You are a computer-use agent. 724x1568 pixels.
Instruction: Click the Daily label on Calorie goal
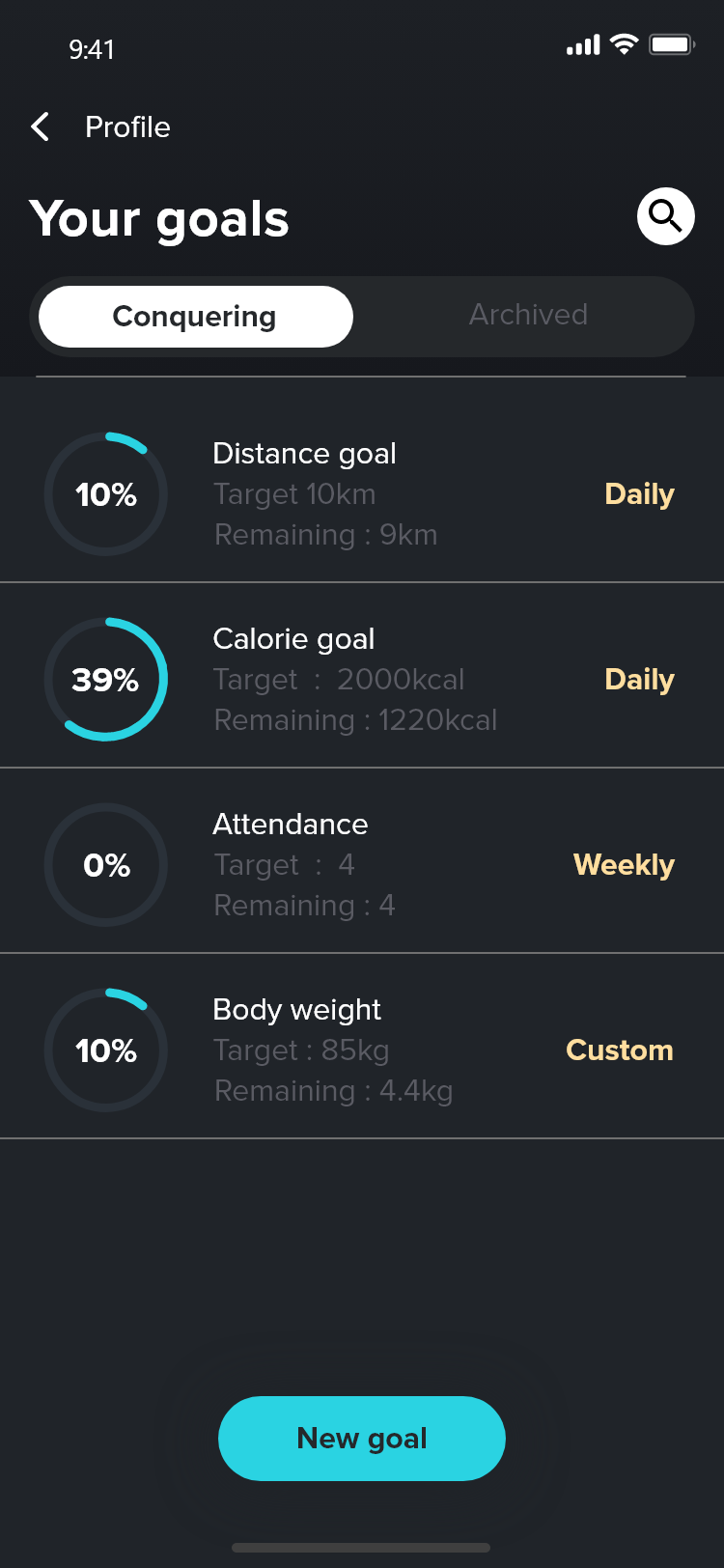click(x=639, y=680)
